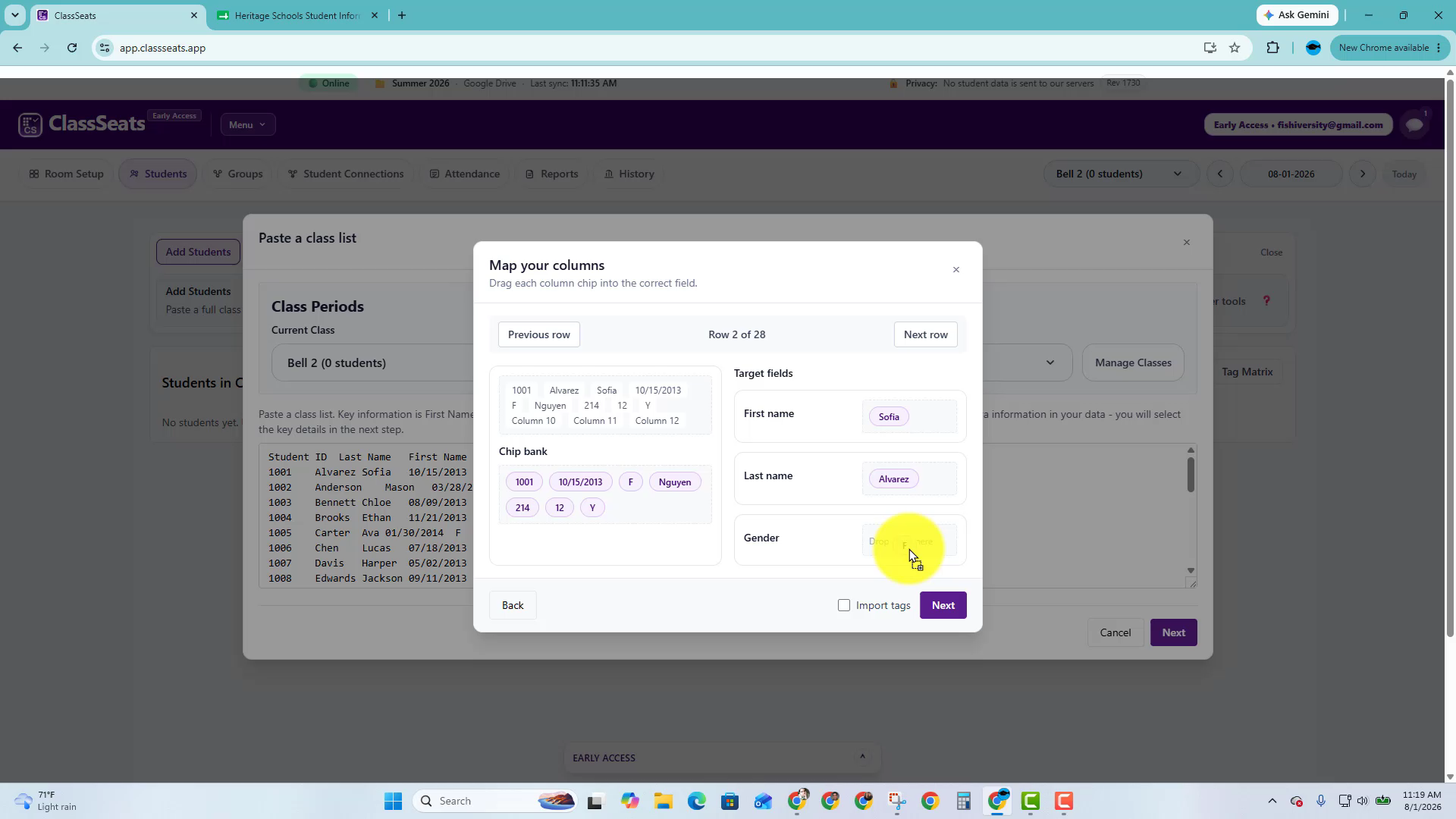Open the Windows Start menu
The height and width of the screenshot is (819, 1456).
[x=393, y=801]
